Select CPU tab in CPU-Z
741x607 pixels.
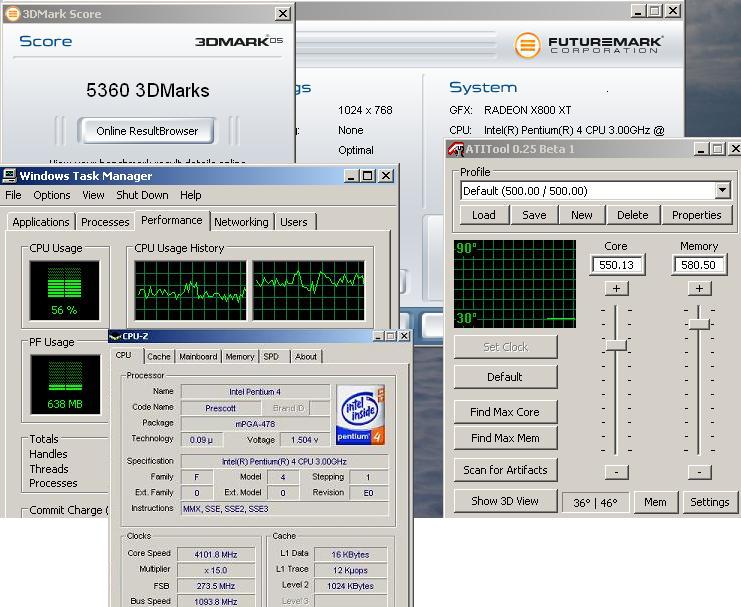pyautogui.click(x=123, y=355)
